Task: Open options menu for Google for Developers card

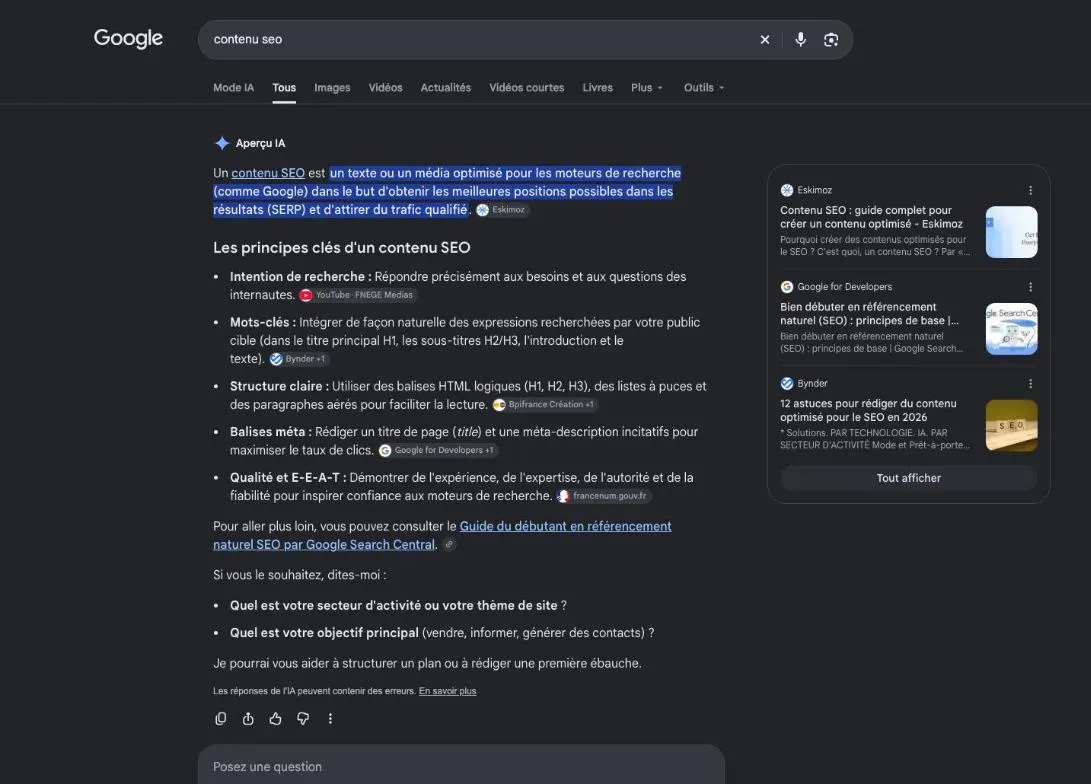Action: (1030, 287)
